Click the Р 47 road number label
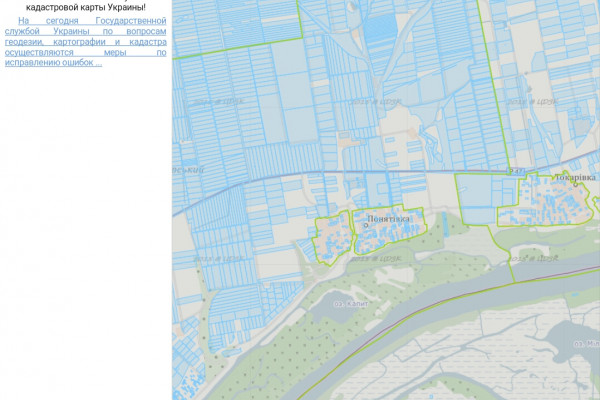 (x=516, y=172)
